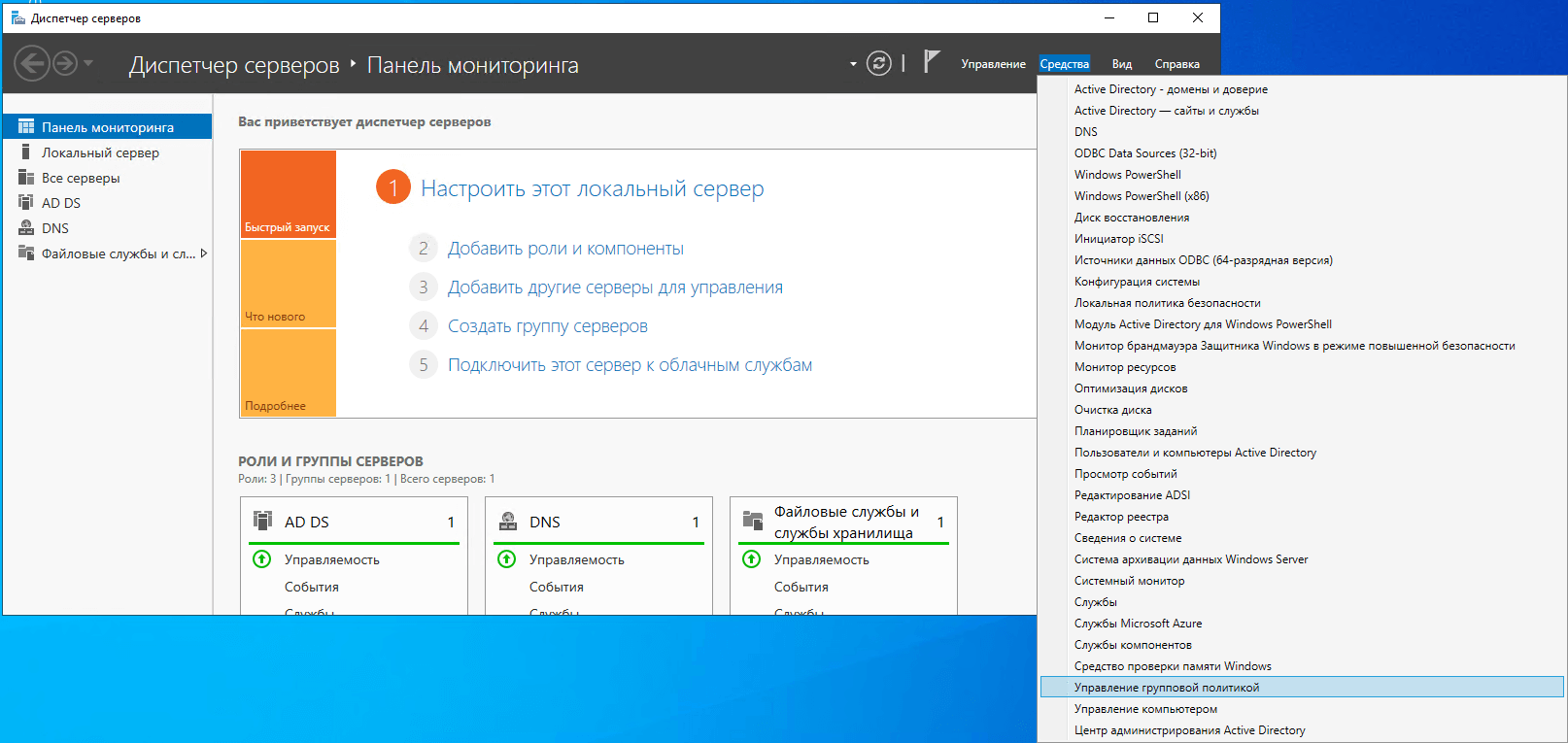Screen dimensions: 1568x743
Task: Click the Server Manager title bar icon
Action: [x=17, y=17]
